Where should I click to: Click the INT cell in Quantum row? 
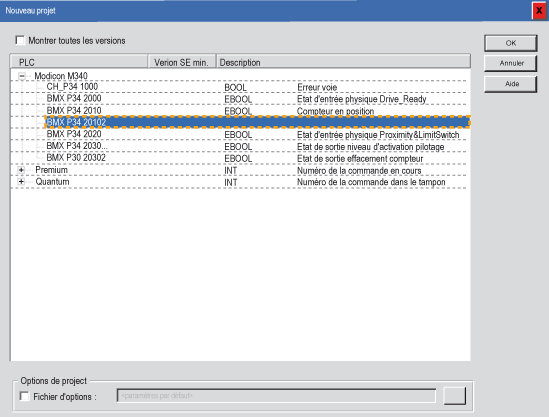tap(231, 182)
